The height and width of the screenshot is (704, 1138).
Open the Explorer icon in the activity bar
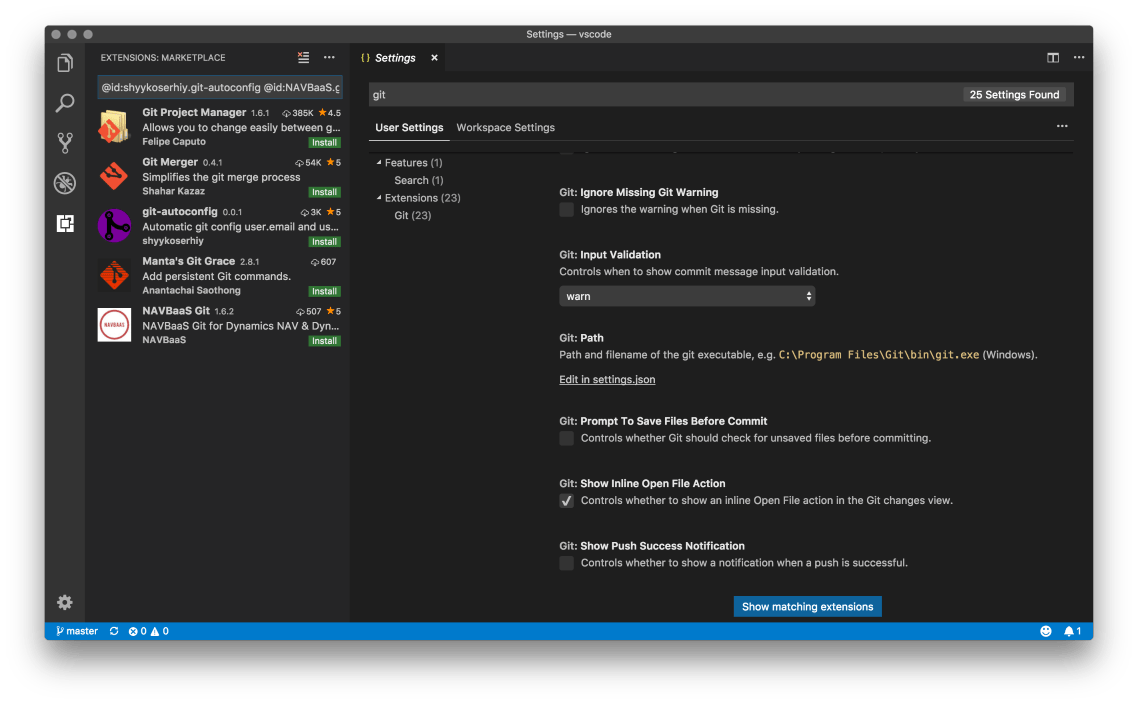64,62
